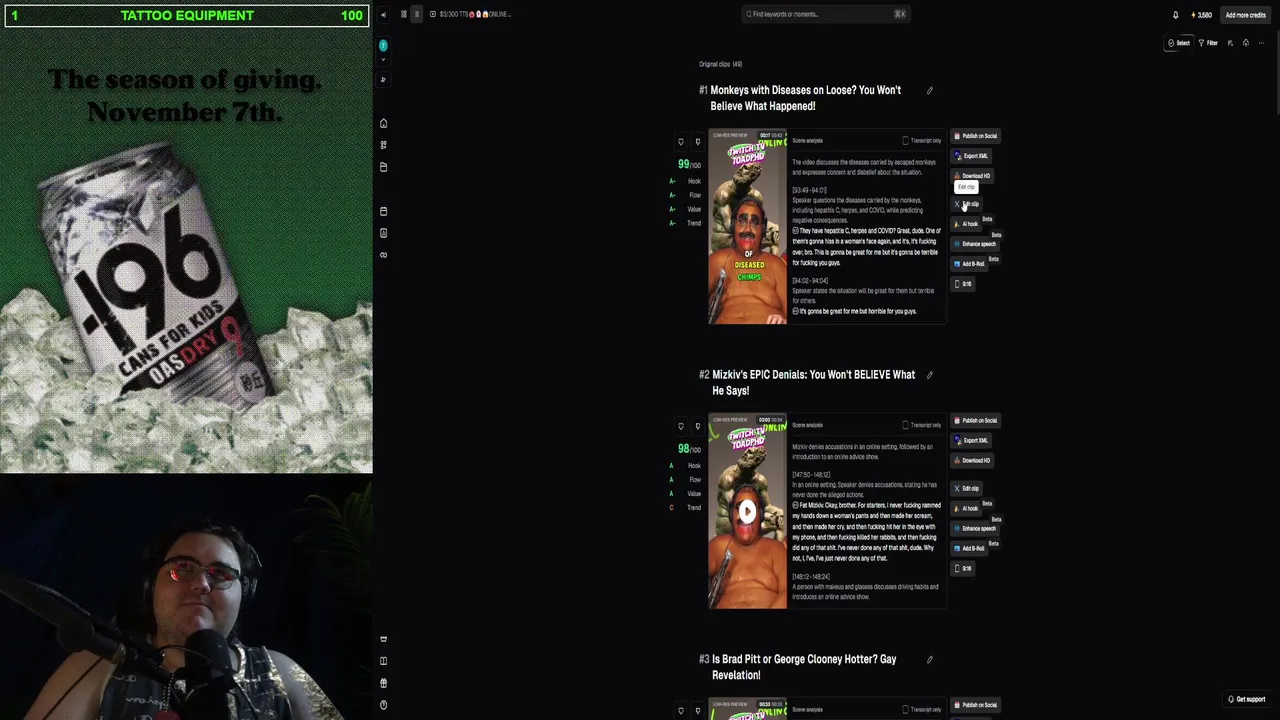The image size is (1280, 720).
Task: Toggle Transcript only for clip #2
Action: click(x=922, y=425)
